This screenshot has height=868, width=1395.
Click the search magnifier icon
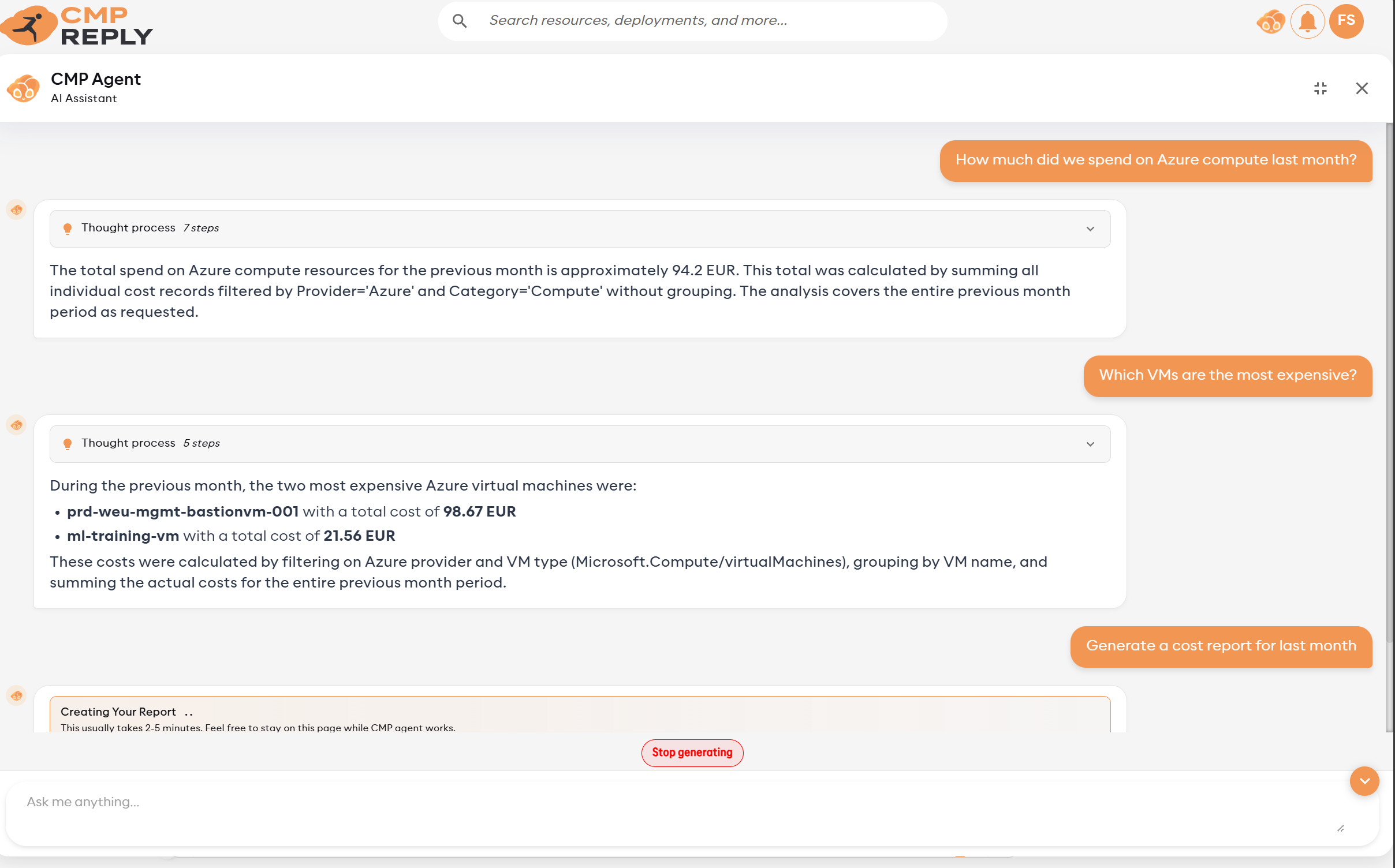[460, 21]
